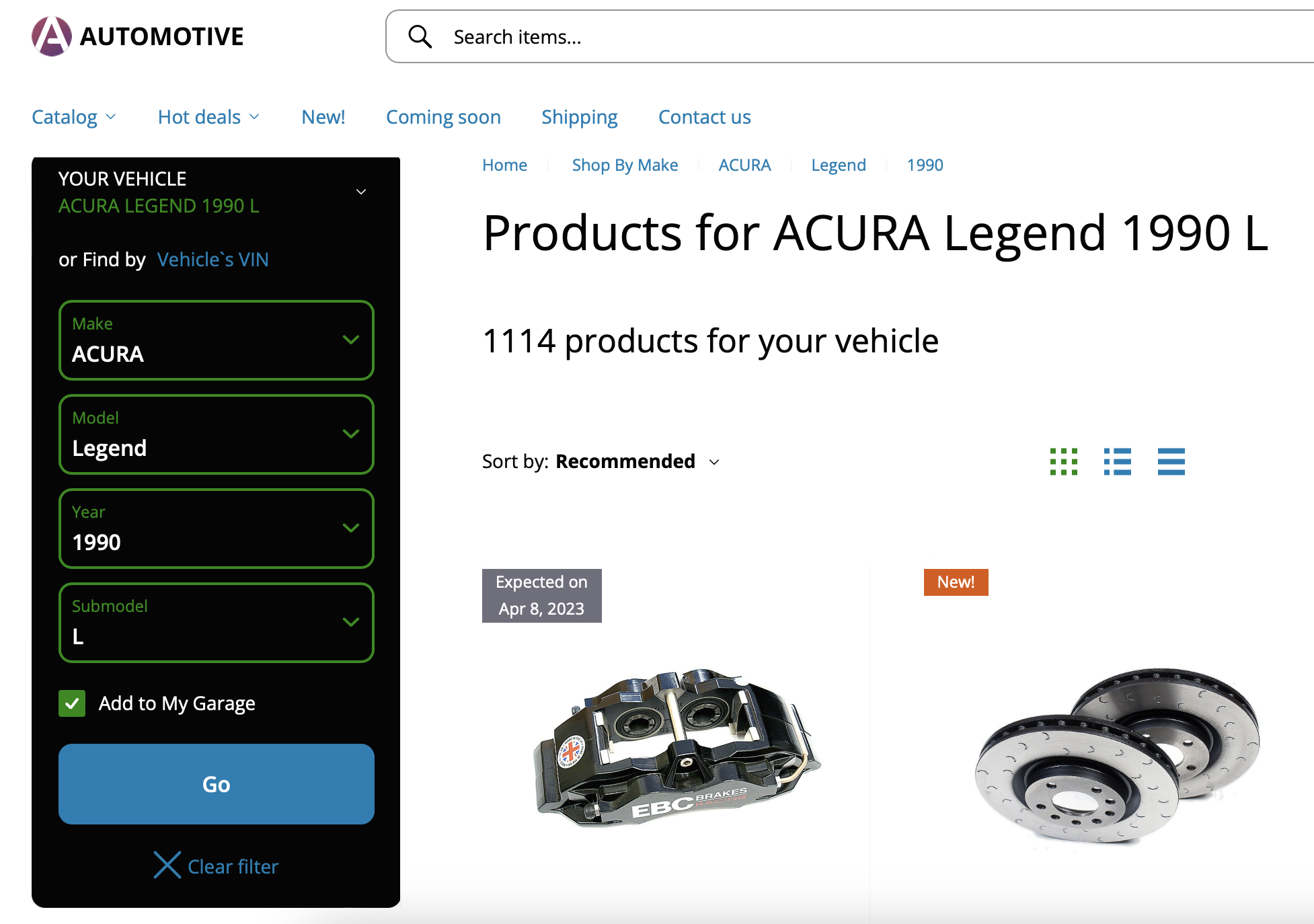Click the Search items input field

point(850,36)
